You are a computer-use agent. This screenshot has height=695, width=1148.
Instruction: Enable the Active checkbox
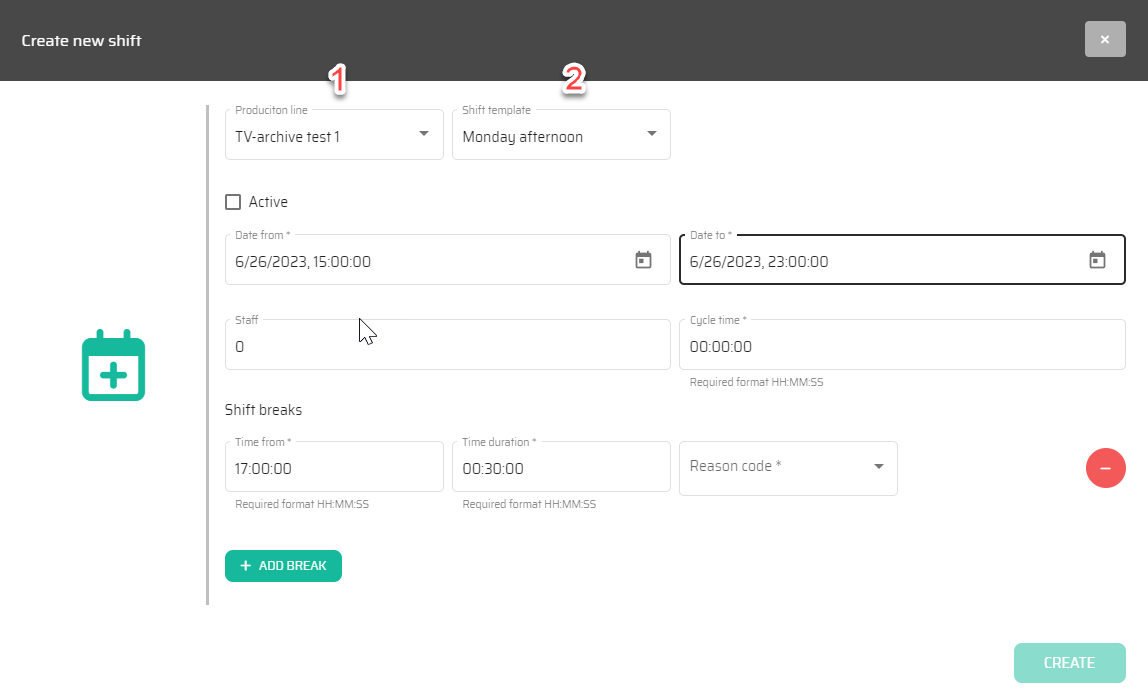pyautogui.click(x=233, y=202)
